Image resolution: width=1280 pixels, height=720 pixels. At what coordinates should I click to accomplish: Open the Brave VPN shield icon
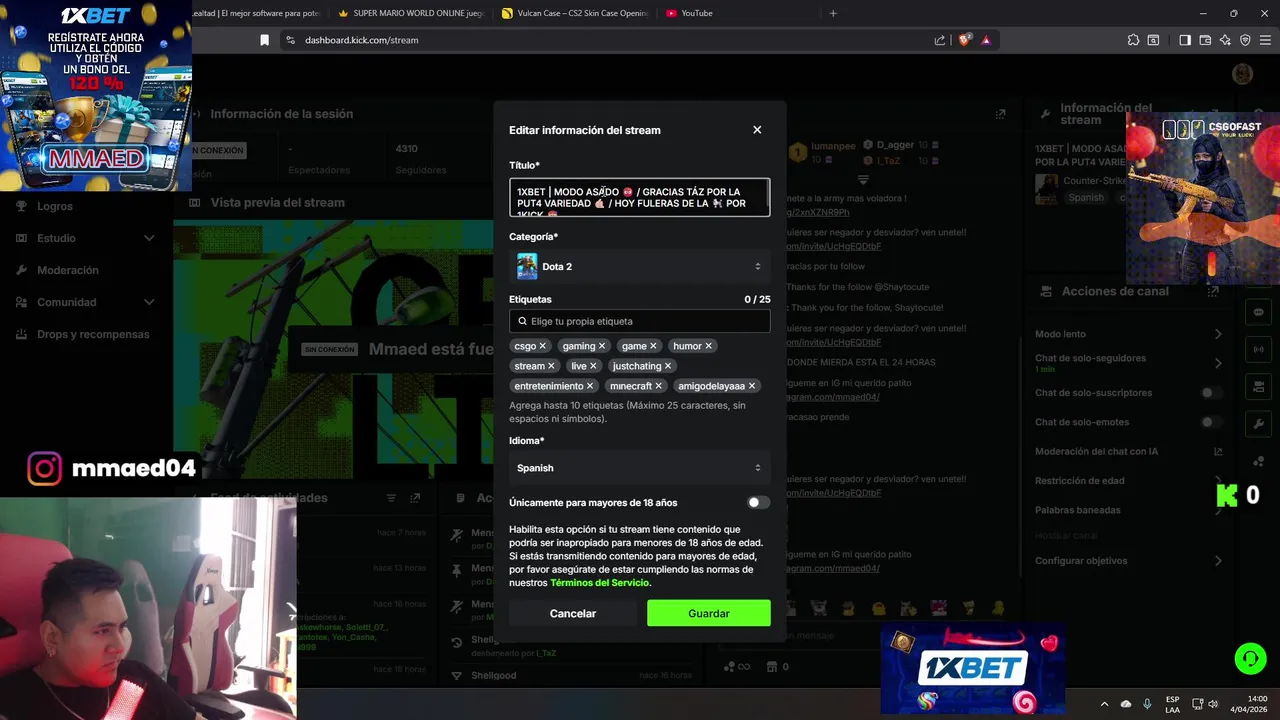point(1245,40)
